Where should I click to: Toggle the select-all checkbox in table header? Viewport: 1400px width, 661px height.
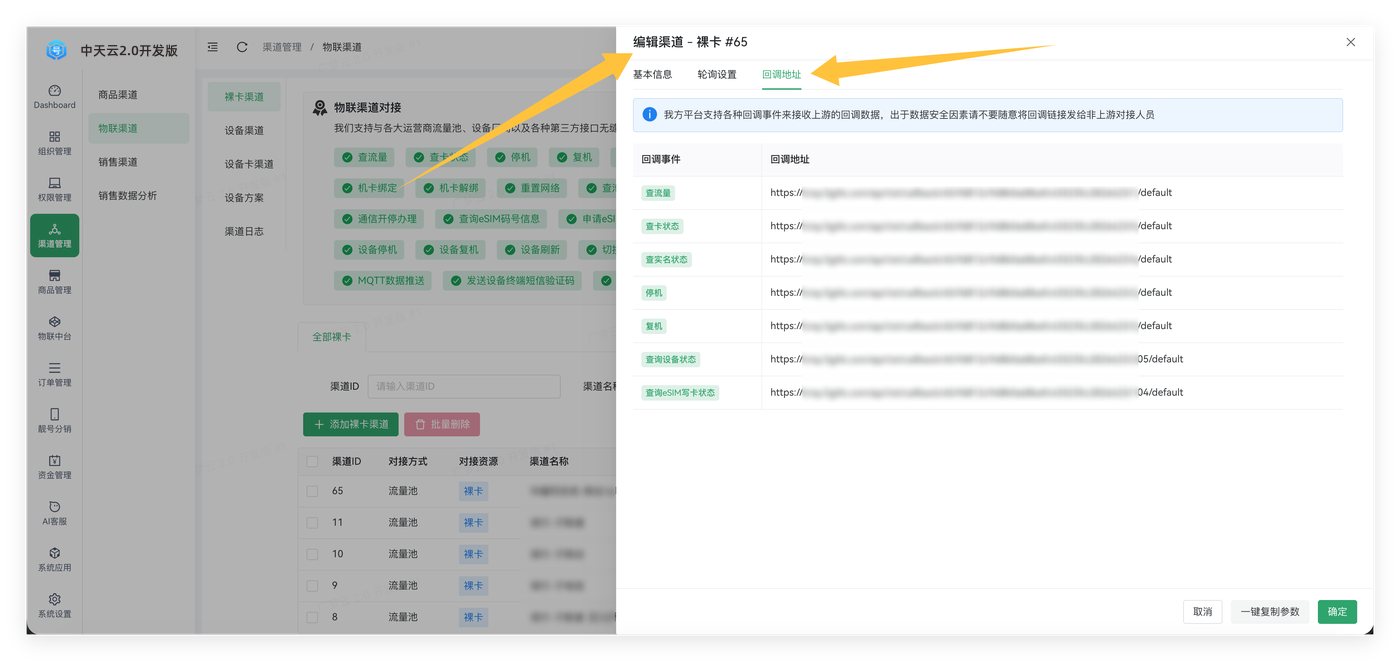click(312, 462)
